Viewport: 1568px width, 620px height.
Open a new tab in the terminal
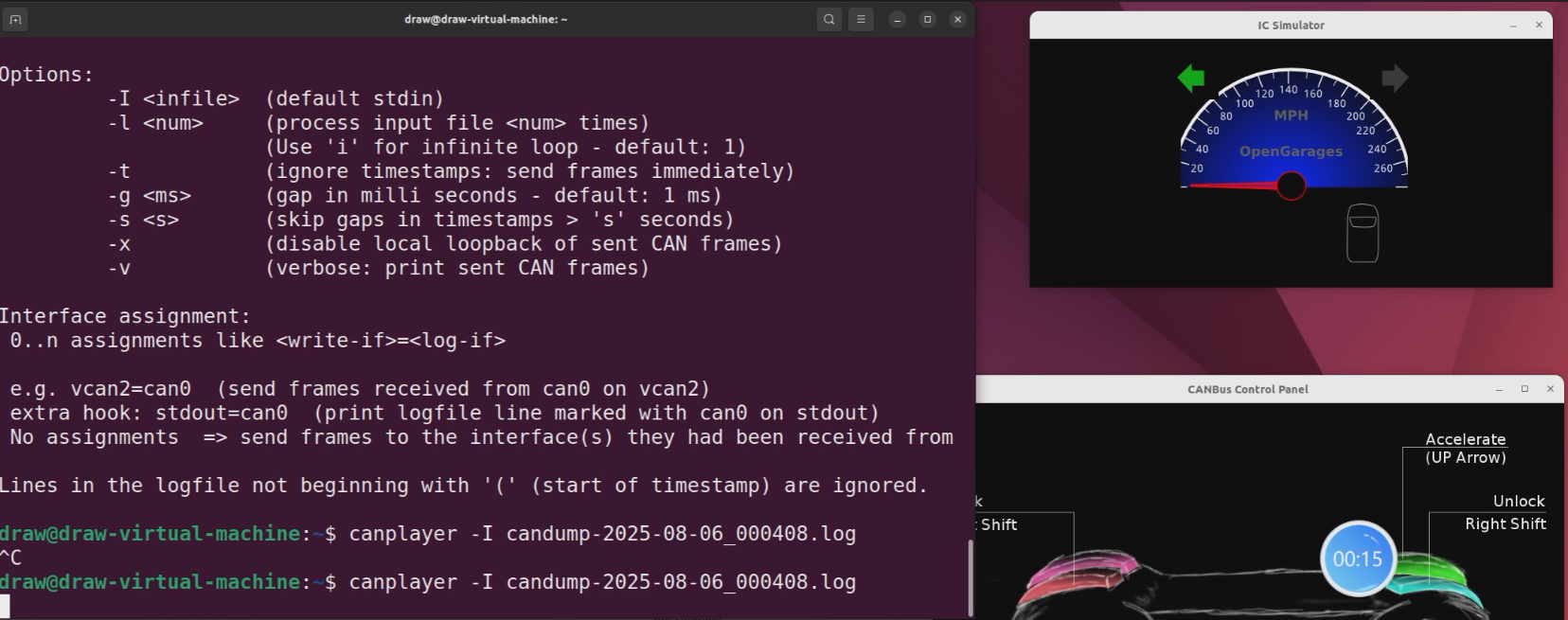pos(15,19)
